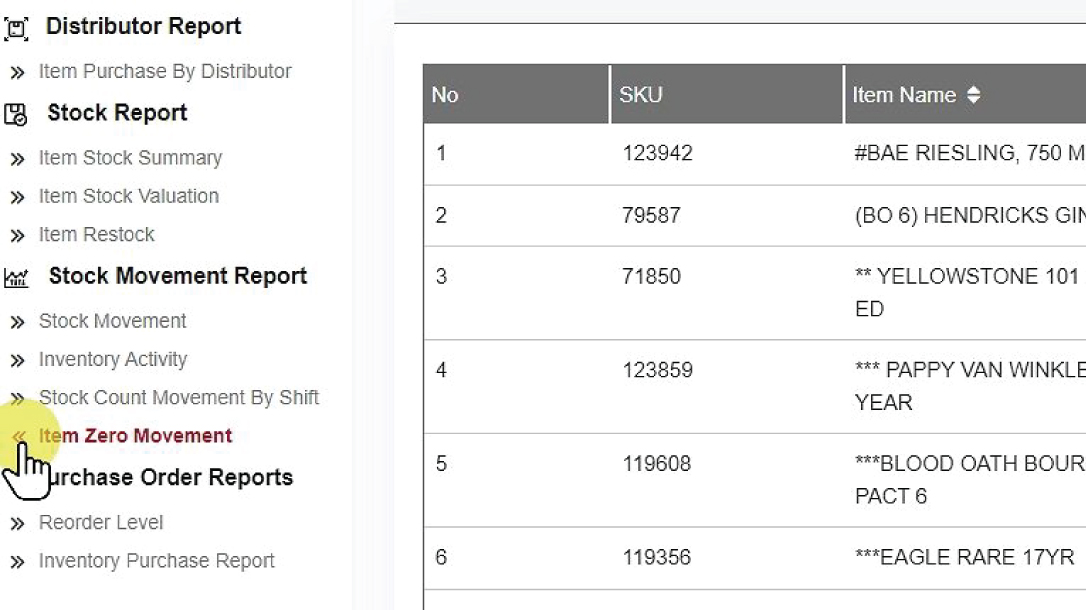Open the Item Zero Movement report
Image resolution: width=1086 pixels, height=610 pixels.
(135, 436)
